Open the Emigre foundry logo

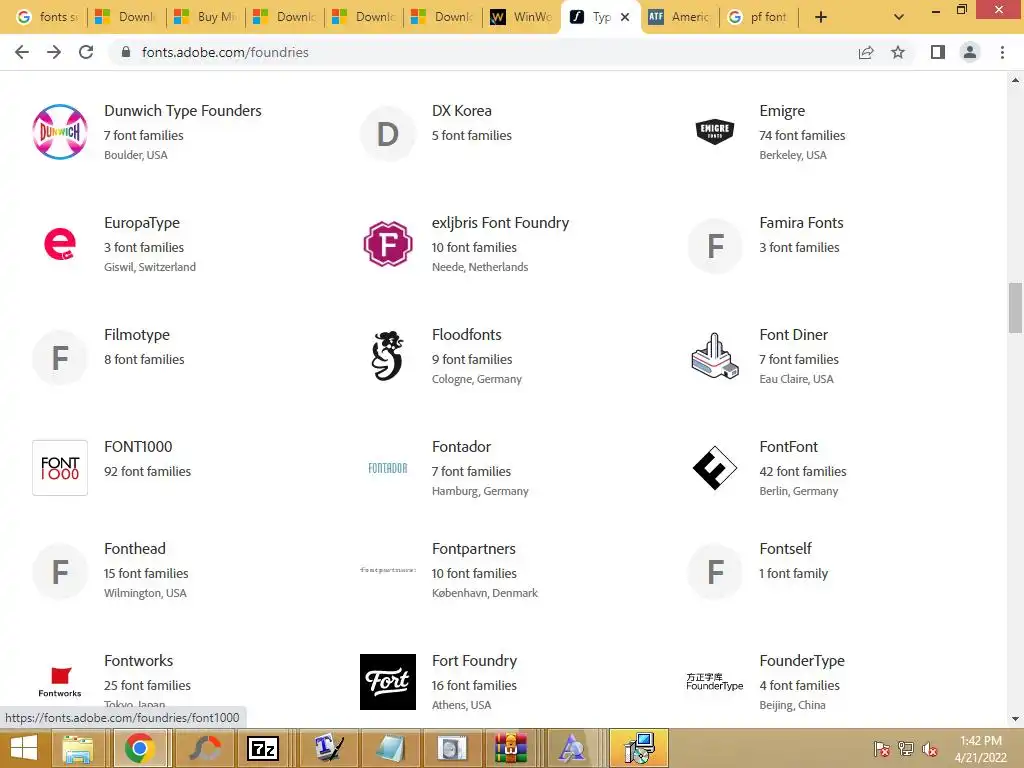tap(715, 131)
